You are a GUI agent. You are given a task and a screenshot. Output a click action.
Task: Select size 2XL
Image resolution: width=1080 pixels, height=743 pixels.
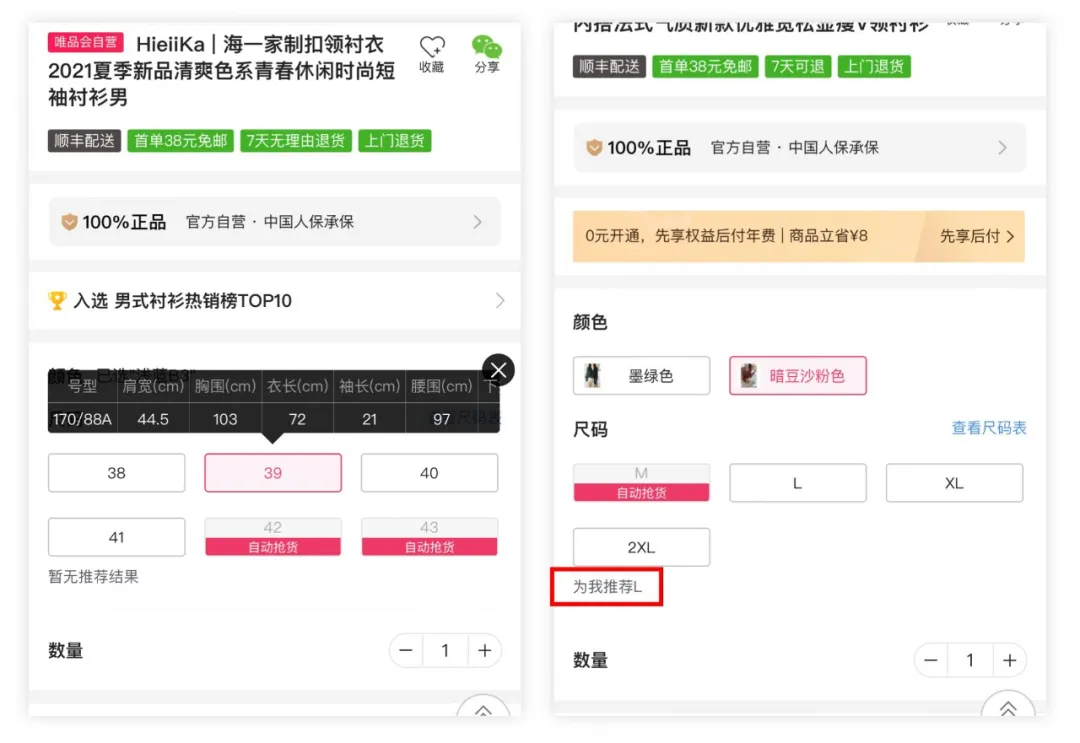641,547
